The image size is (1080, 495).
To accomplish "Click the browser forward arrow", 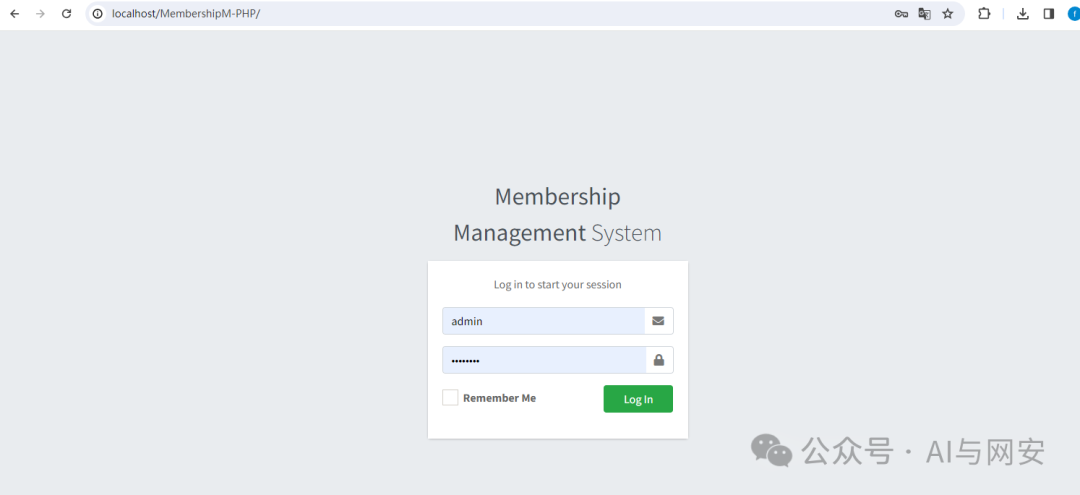I will tap(40, 14).
